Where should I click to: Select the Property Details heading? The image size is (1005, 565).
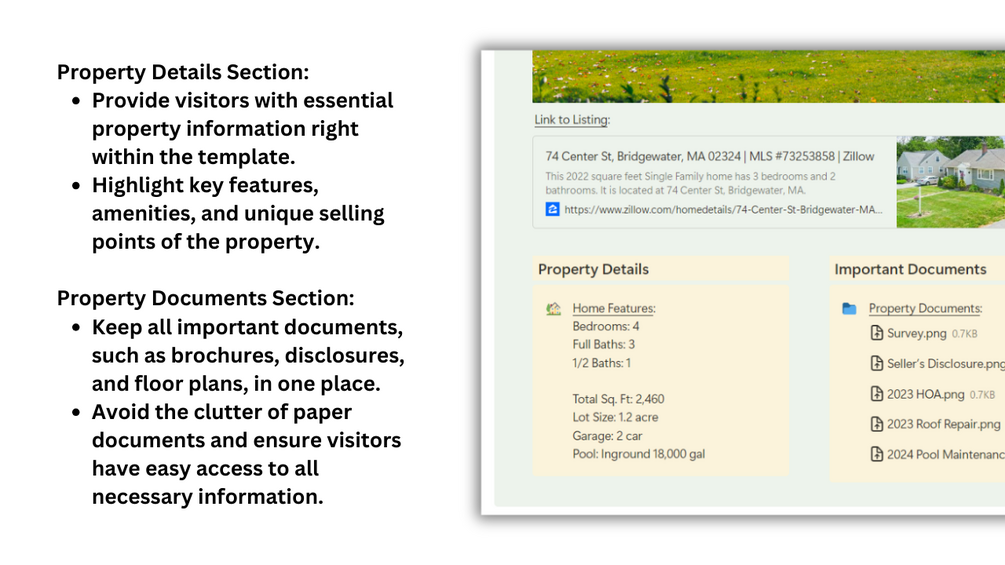pos(594,270)
